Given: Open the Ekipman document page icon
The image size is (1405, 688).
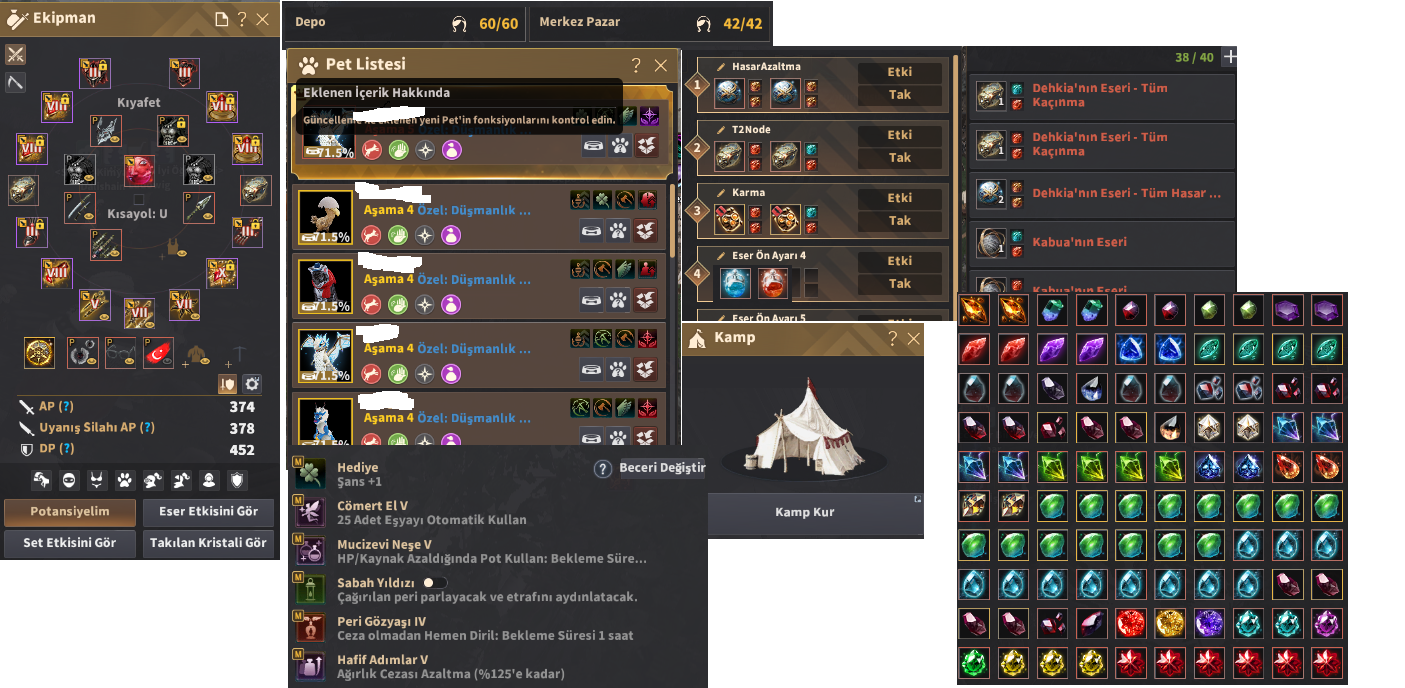Looking at the screenshot, I should [x=221, y=19].
